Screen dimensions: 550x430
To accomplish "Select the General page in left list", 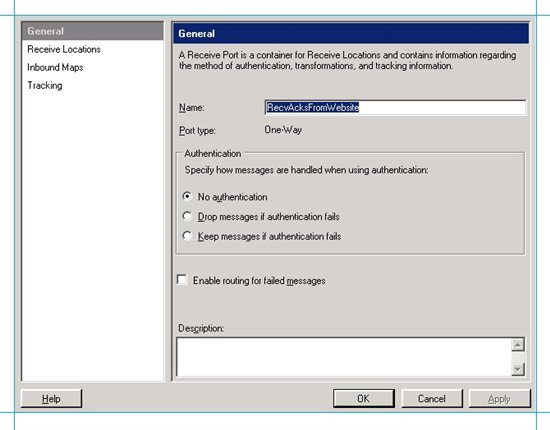I will tap(92, 31).
